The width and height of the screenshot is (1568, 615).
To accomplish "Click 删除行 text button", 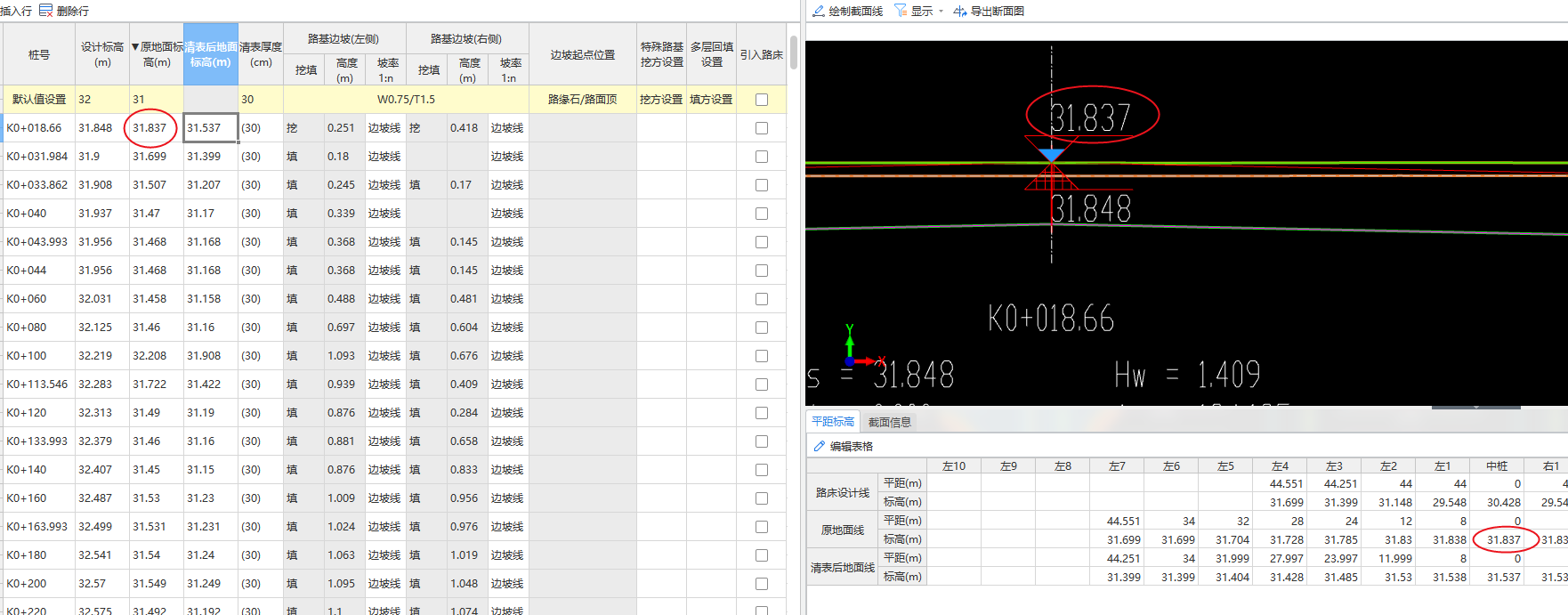I will (72, 11).
